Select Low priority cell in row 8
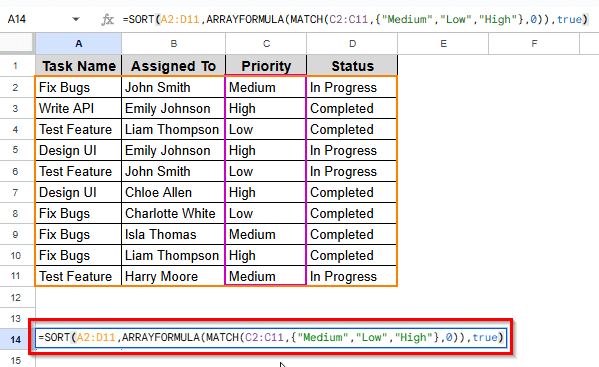 (x=266, y=213)
